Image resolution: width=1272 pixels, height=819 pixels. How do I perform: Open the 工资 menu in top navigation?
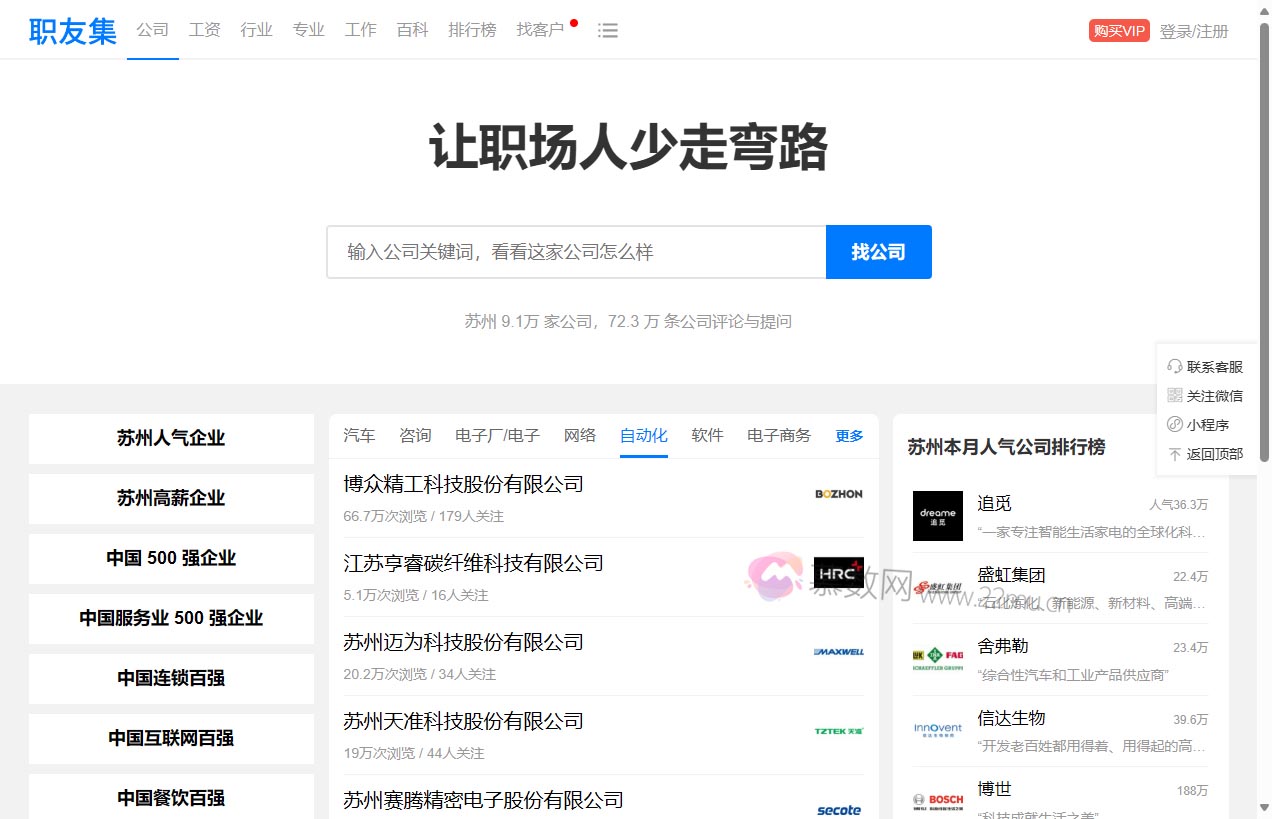tap(204, 30)
